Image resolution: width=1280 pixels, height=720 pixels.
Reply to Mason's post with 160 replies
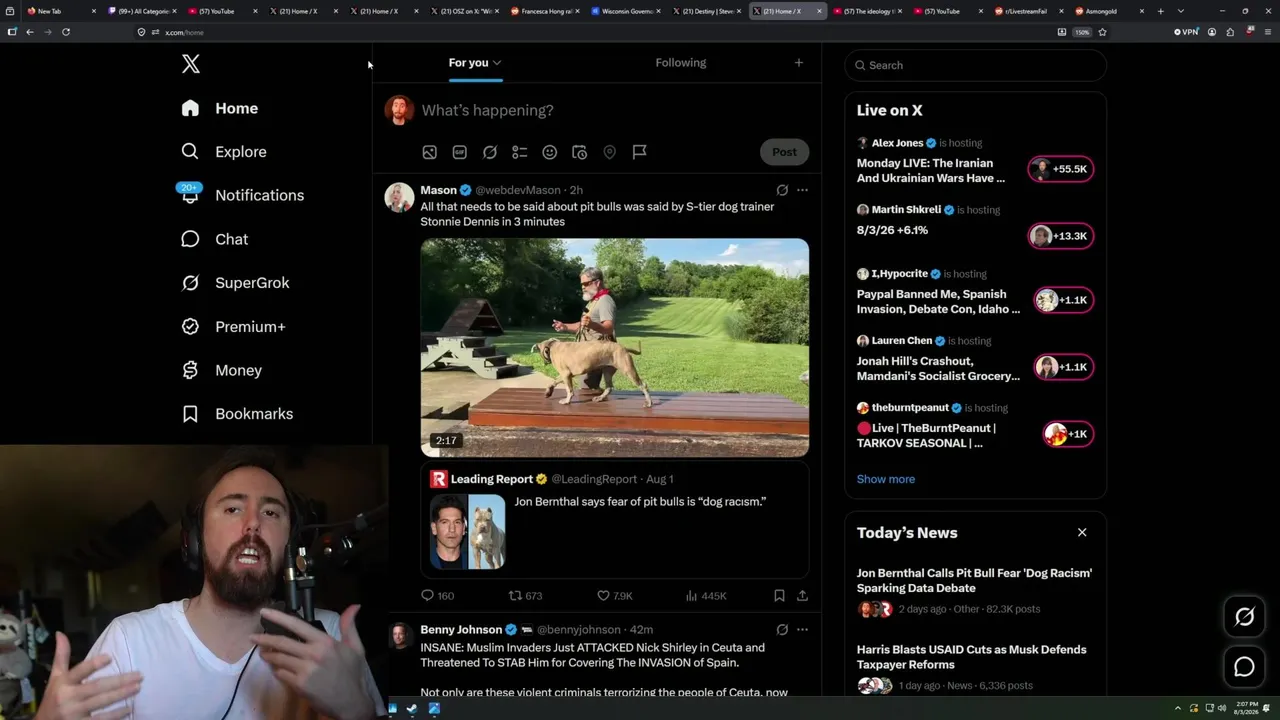pyautogui.click(x=437, y=596)
